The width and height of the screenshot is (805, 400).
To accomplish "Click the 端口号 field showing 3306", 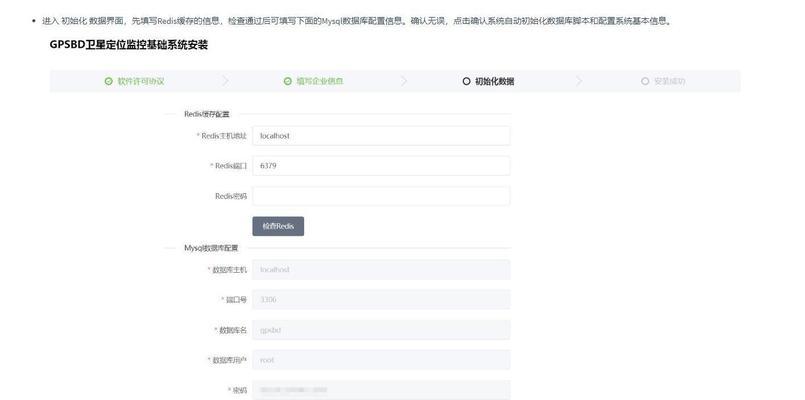I will (x=381, y=299).
